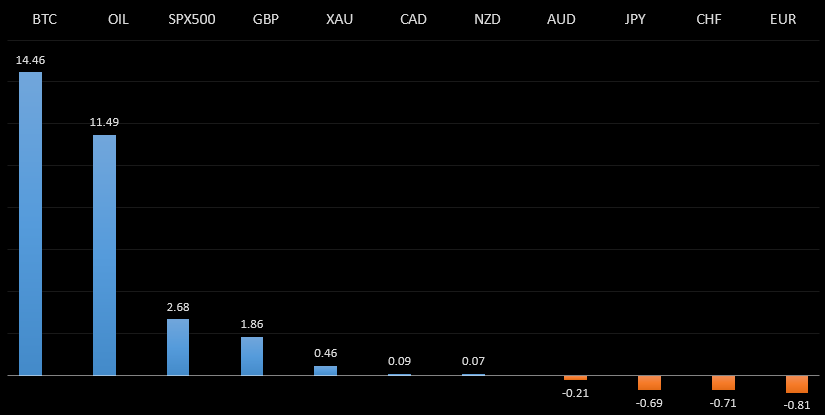Click the SPX500 blue bar
The image size is (825, 415).
point(178,347)
